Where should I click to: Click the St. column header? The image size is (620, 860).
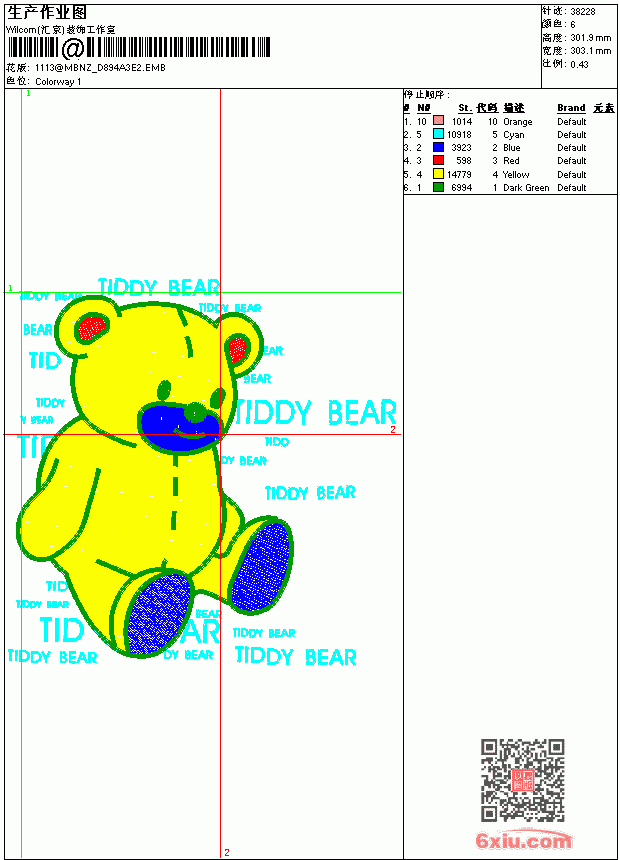[464, 108]
